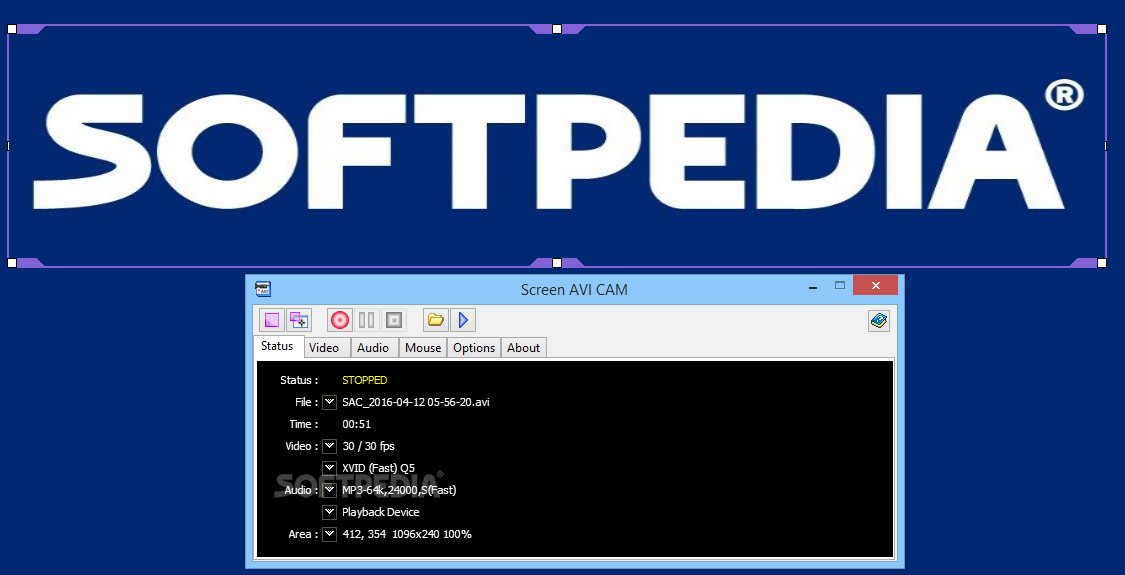This screenshot has height=575, width=1125.
Task: Click the Screen AVI CAM title bar icon
Action: pyautogui.click(x=263, y=289)
